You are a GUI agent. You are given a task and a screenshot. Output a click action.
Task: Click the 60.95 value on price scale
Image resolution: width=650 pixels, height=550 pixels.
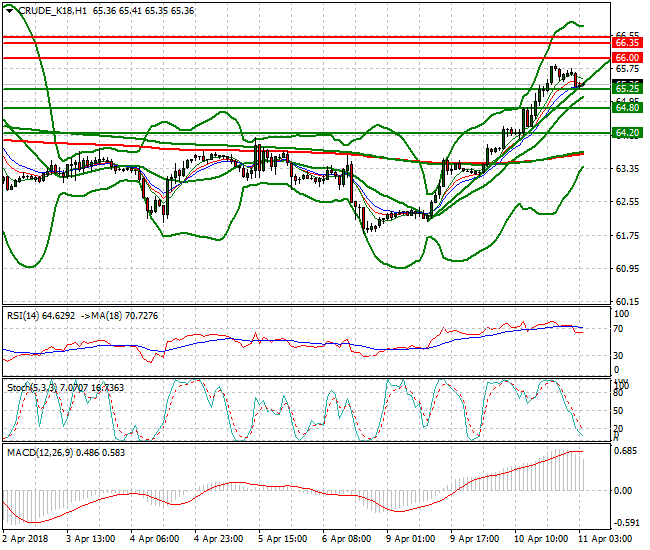pyautogui.click(x=627, y=268)
